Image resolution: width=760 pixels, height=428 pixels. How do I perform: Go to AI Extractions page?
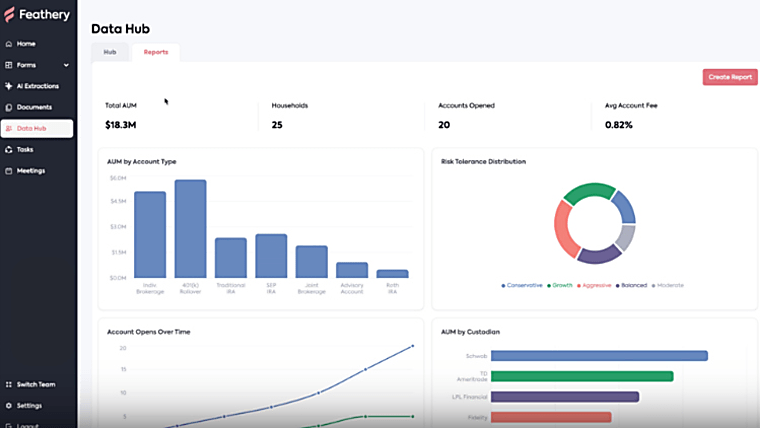[x=37, y=86]
